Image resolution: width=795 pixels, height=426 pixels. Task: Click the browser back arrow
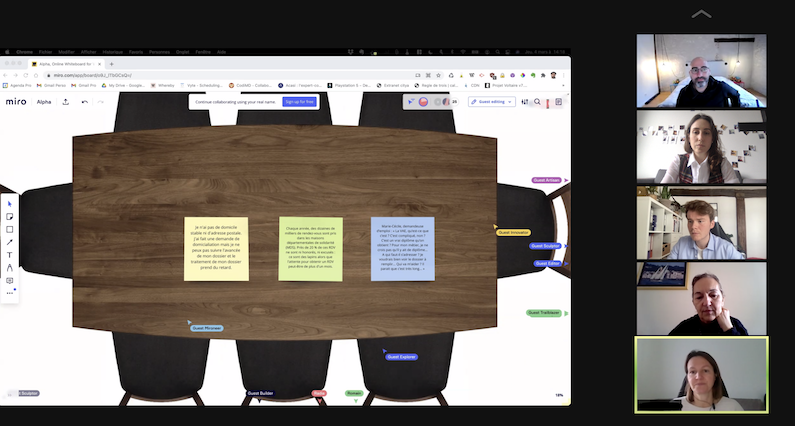[6, 75]
